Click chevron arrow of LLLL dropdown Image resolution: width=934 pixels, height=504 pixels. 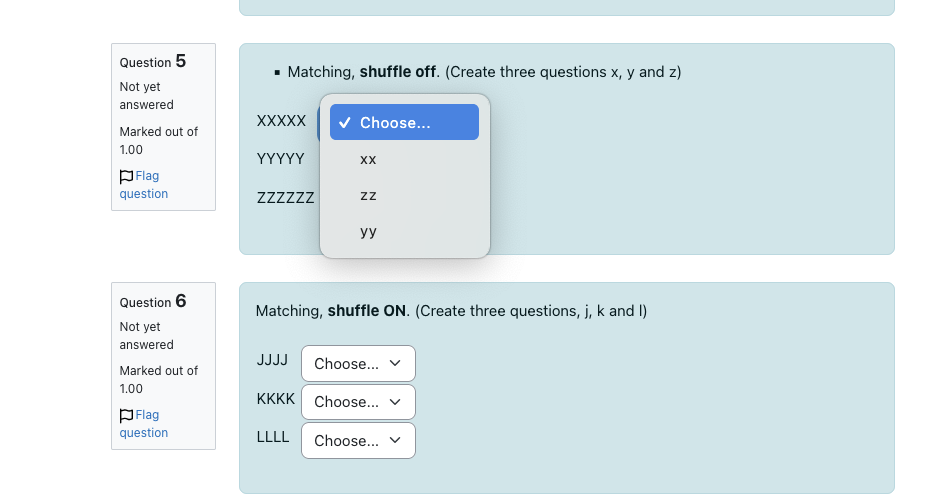pyautogui.click(x=395, y=440)
